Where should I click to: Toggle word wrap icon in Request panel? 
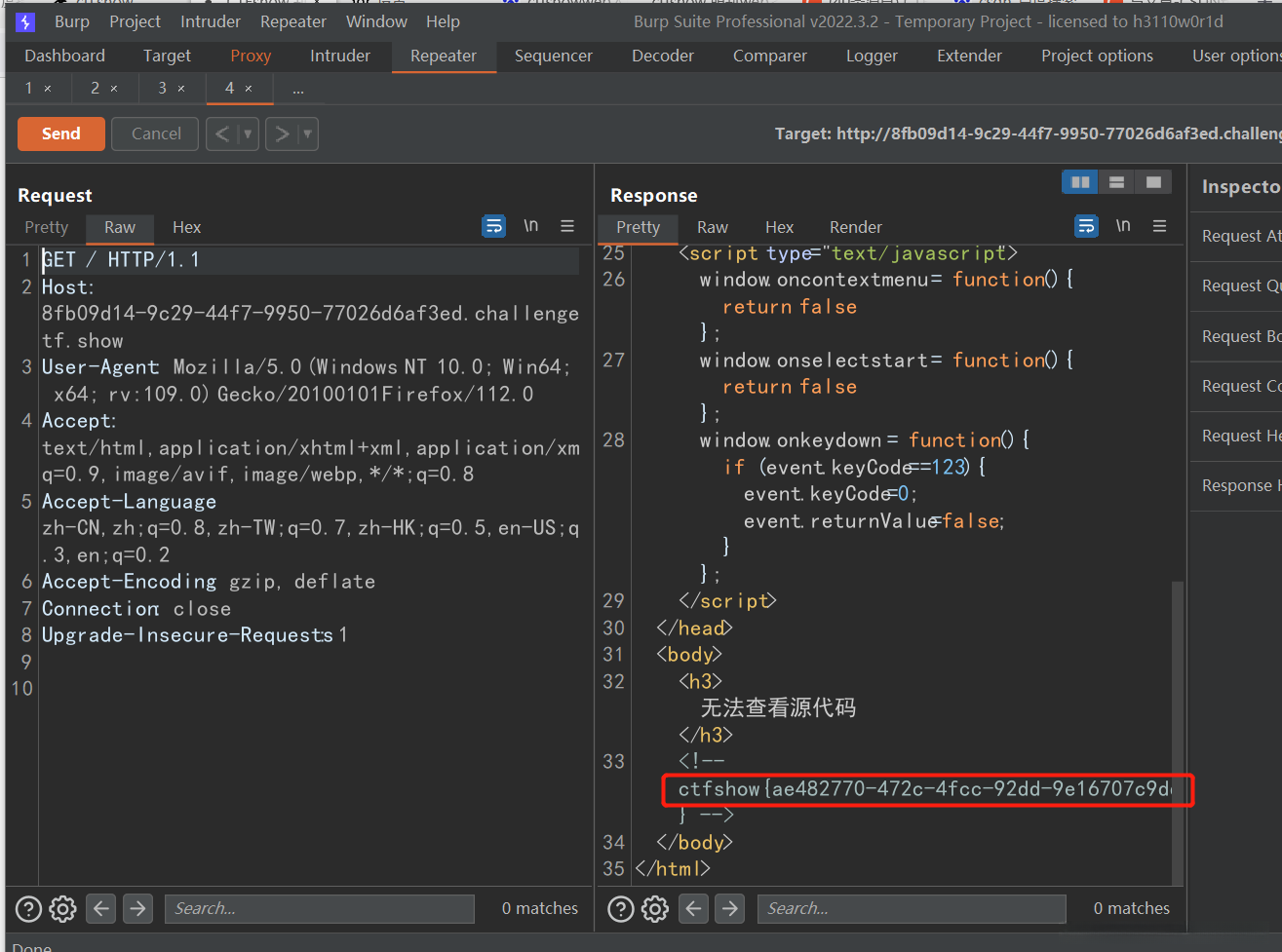[494, 226]
